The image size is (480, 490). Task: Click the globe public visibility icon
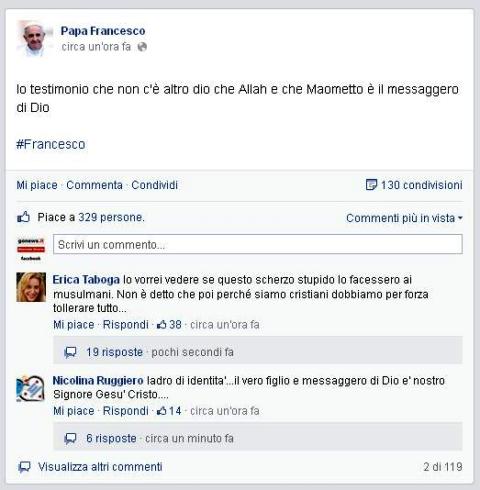coord(142,47)
